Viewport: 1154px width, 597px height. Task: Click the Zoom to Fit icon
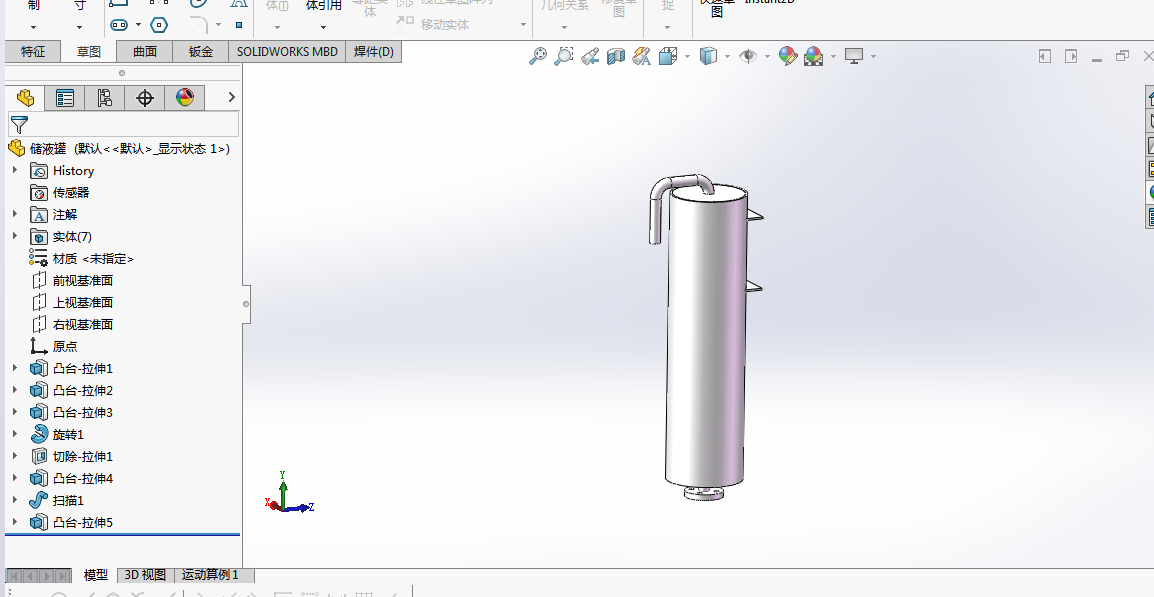(x=538, y=56)
